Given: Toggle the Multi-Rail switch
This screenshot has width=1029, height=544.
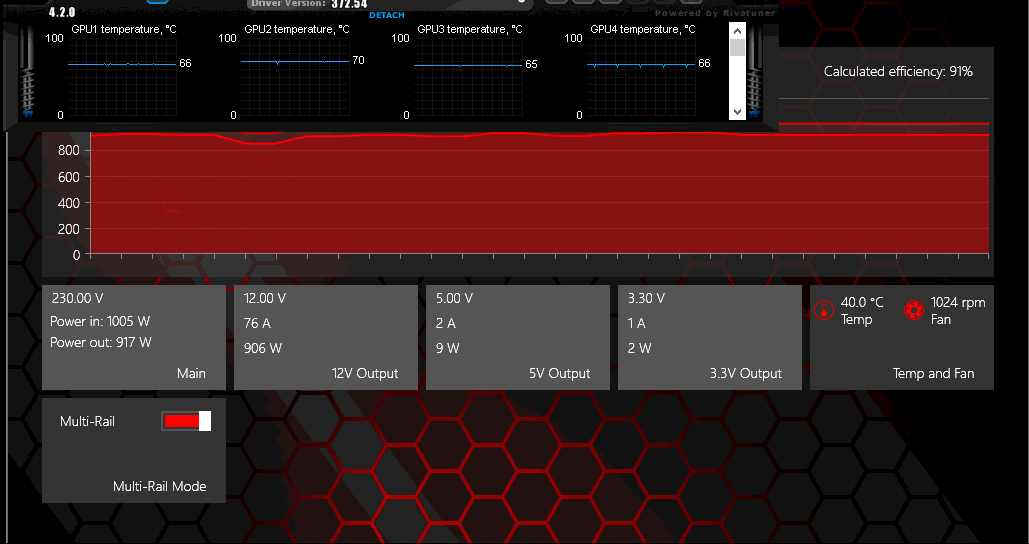Looking at the screenshot, I should click(186, 421).
